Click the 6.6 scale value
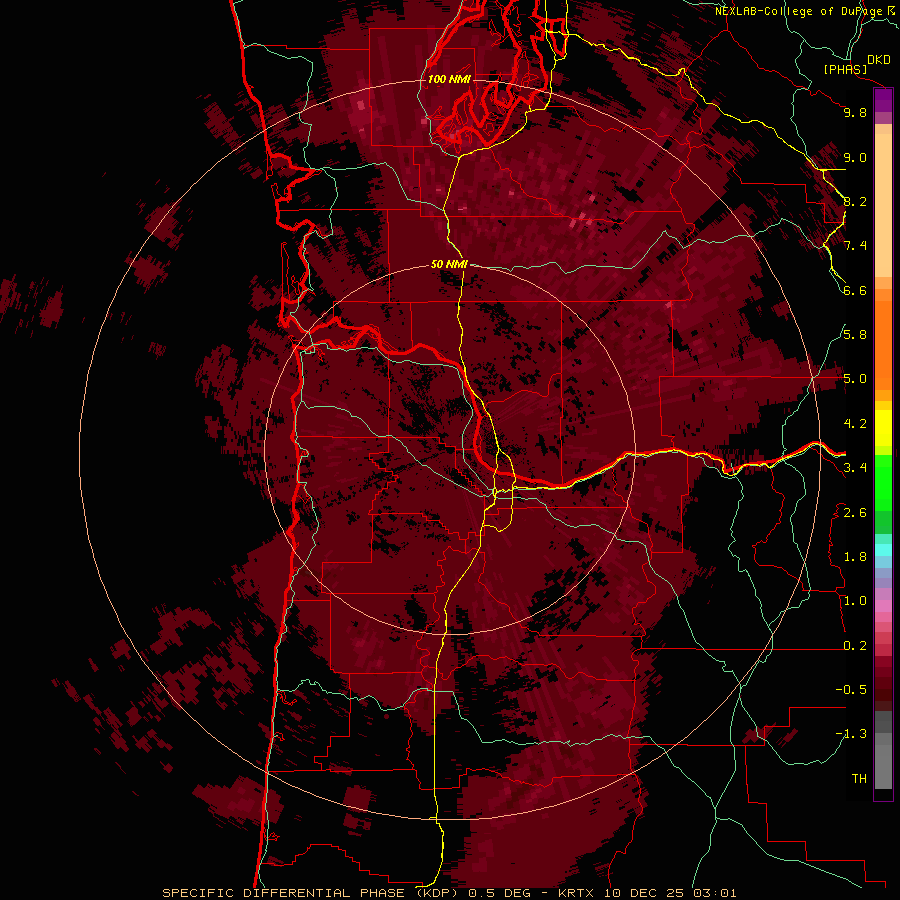The height and width of the screenshot is (900, 900). pyautogui.click(x=855, y=290)
